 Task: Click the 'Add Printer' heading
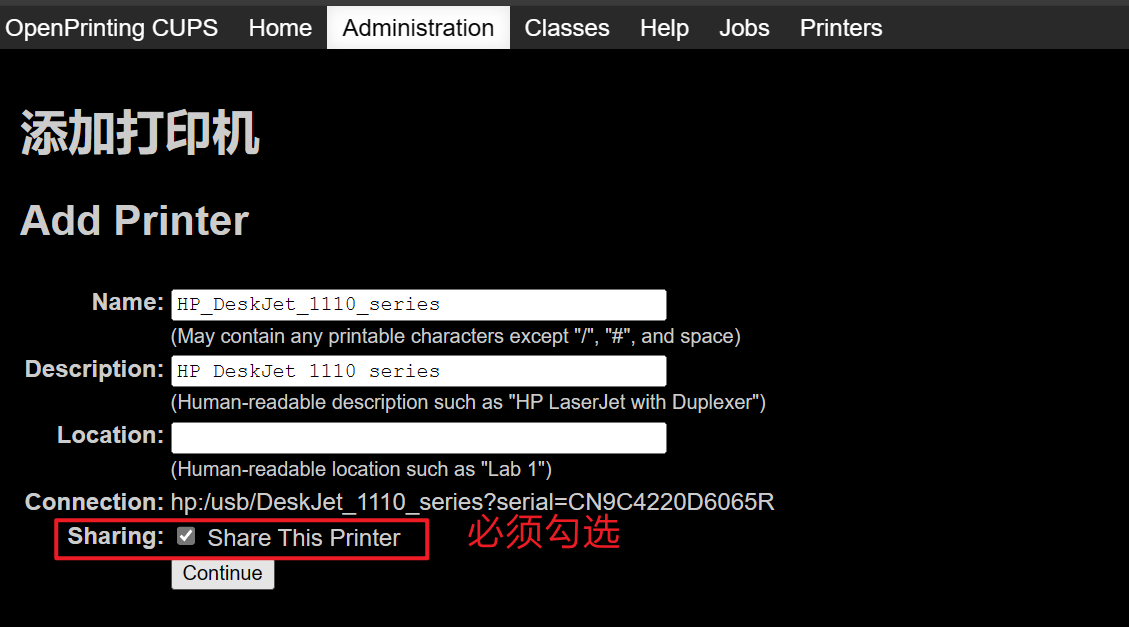pyautogui.click(x=134, y=221)
